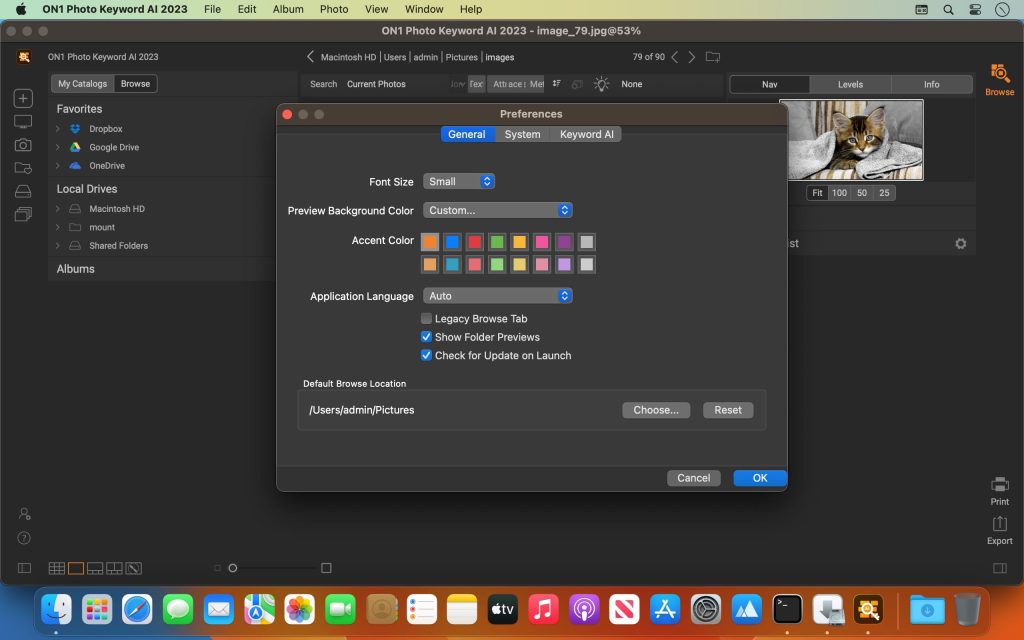Select the blue accent color swatch
The width and height of the screenshot is (1024, 640).
tap(453, 242)
